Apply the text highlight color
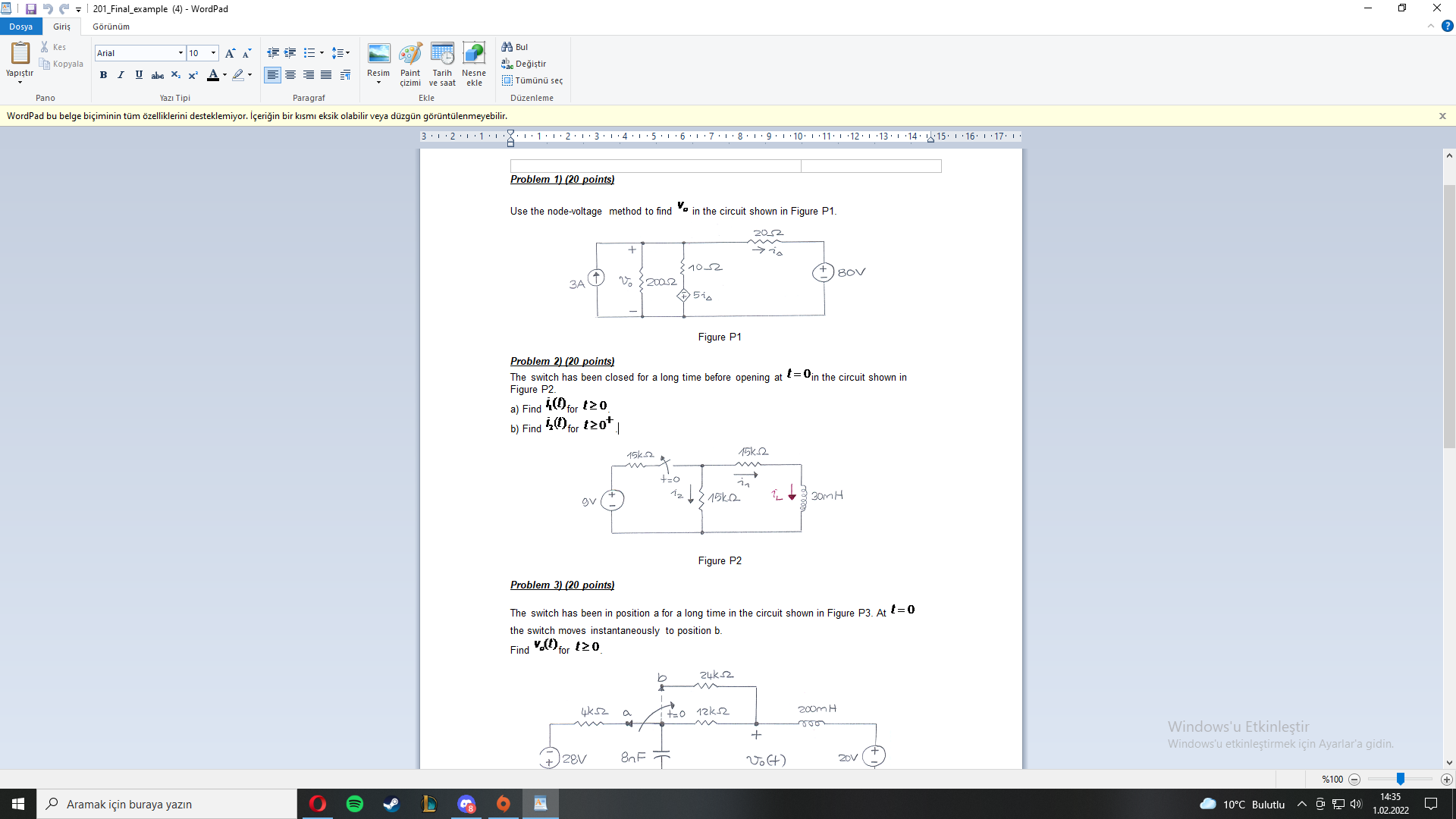Viewport: 1456px width, 819px height. pyautogui.click(x=238, y=75)
